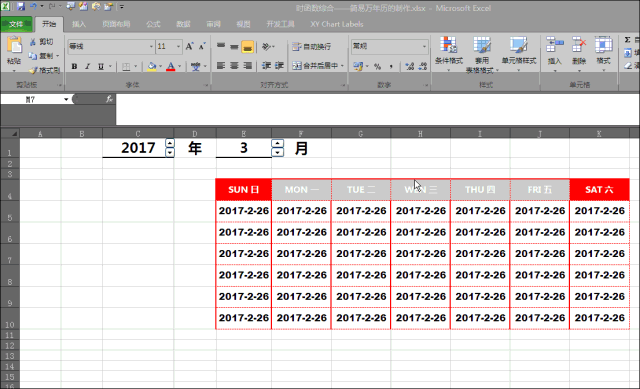Apply yellow fill color bucket
This screenshot has width=640, height=389.
(x=151, y=66)
